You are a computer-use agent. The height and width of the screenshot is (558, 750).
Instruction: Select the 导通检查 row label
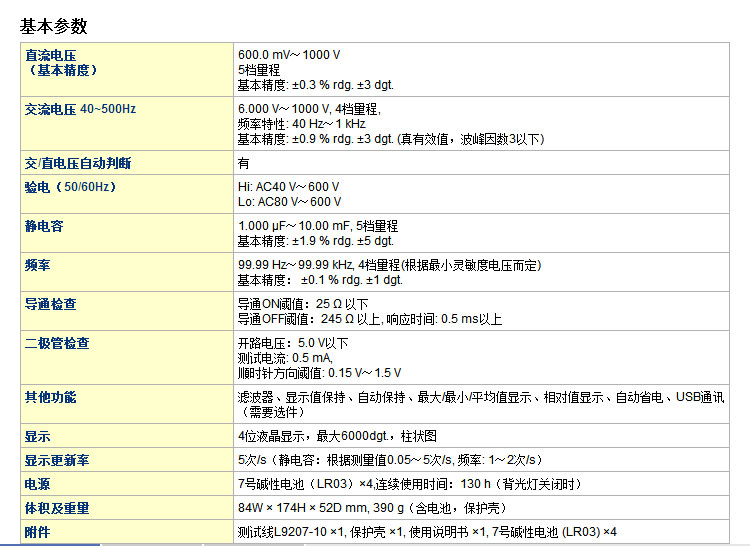tap(51, 304)
